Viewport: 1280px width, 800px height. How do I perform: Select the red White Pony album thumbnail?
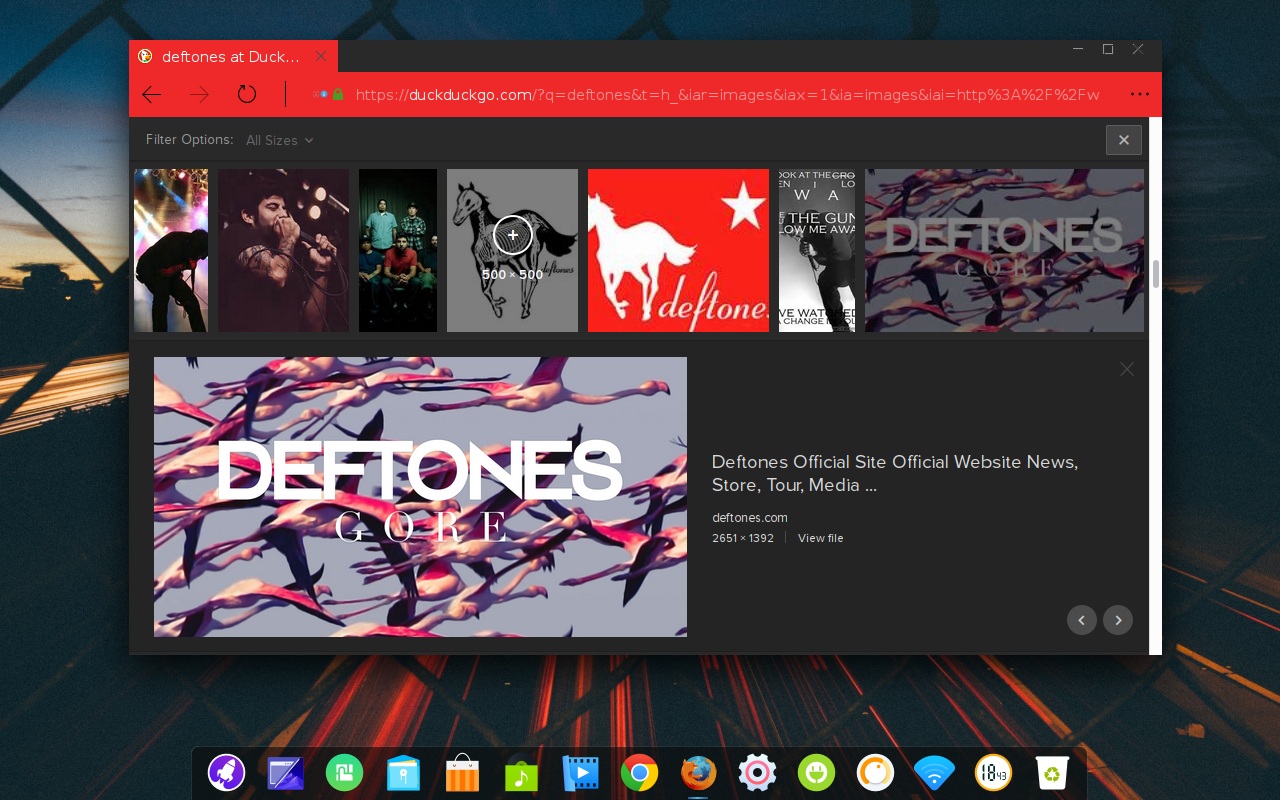(678, 250)
